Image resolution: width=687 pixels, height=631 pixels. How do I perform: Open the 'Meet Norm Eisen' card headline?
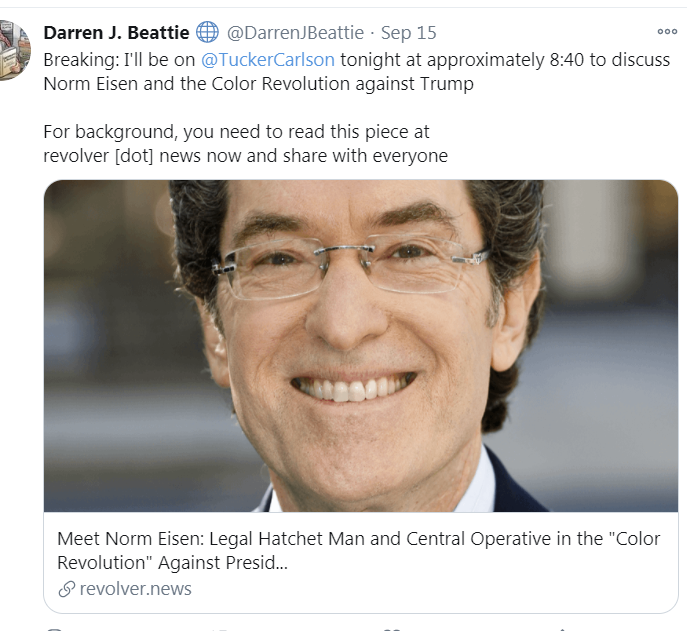coord(358,550)
